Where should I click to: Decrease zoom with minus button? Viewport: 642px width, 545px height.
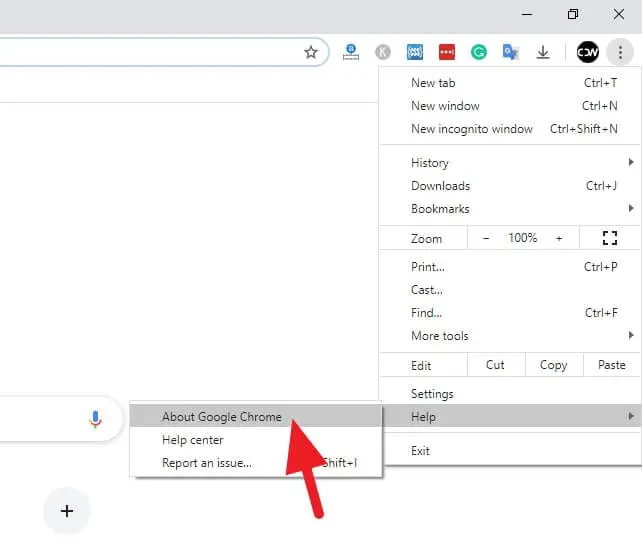[486, 238]
